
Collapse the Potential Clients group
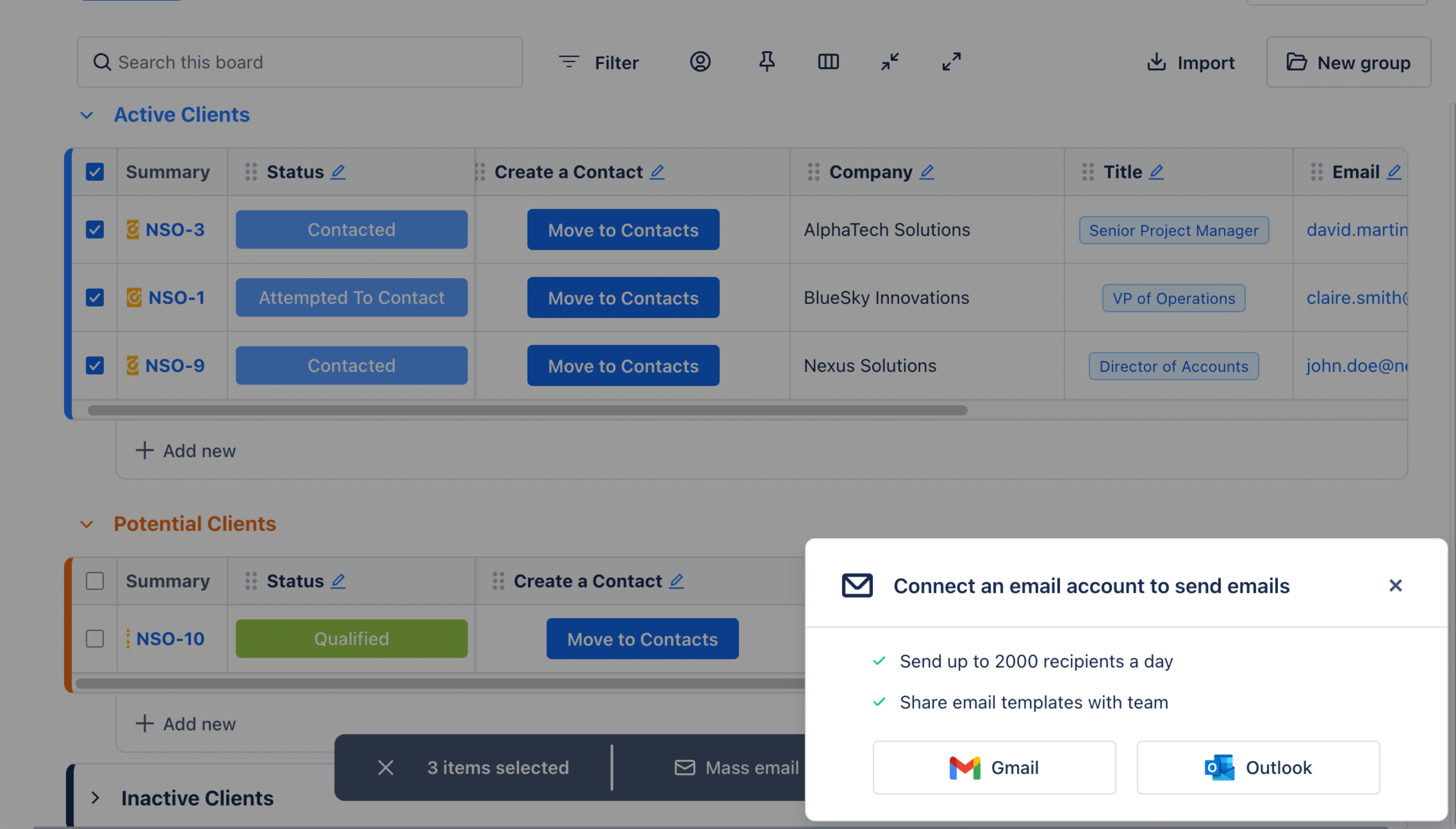[87, 524]
